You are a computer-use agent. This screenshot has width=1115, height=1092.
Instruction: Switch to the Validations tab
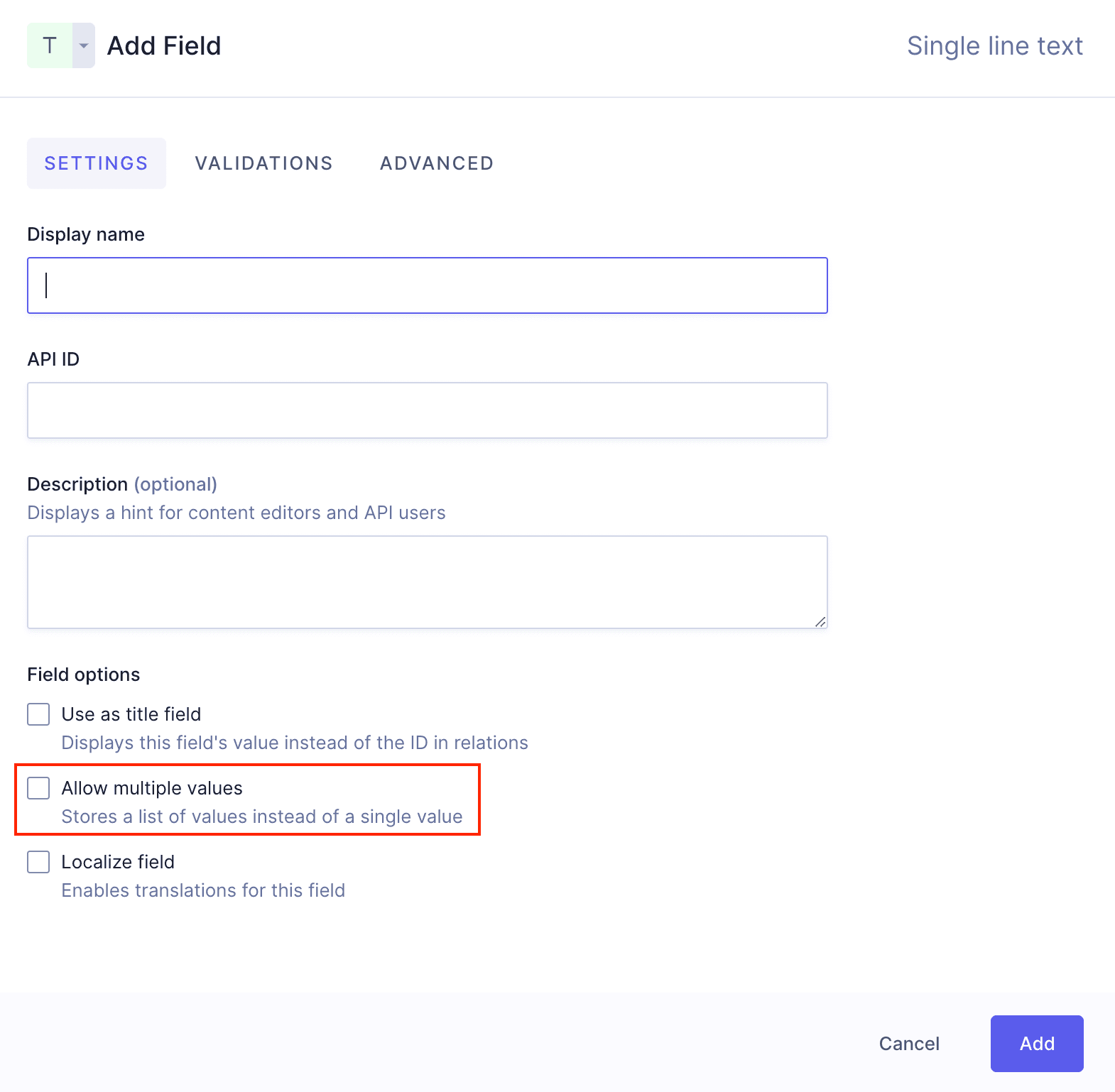click(263, 163)
